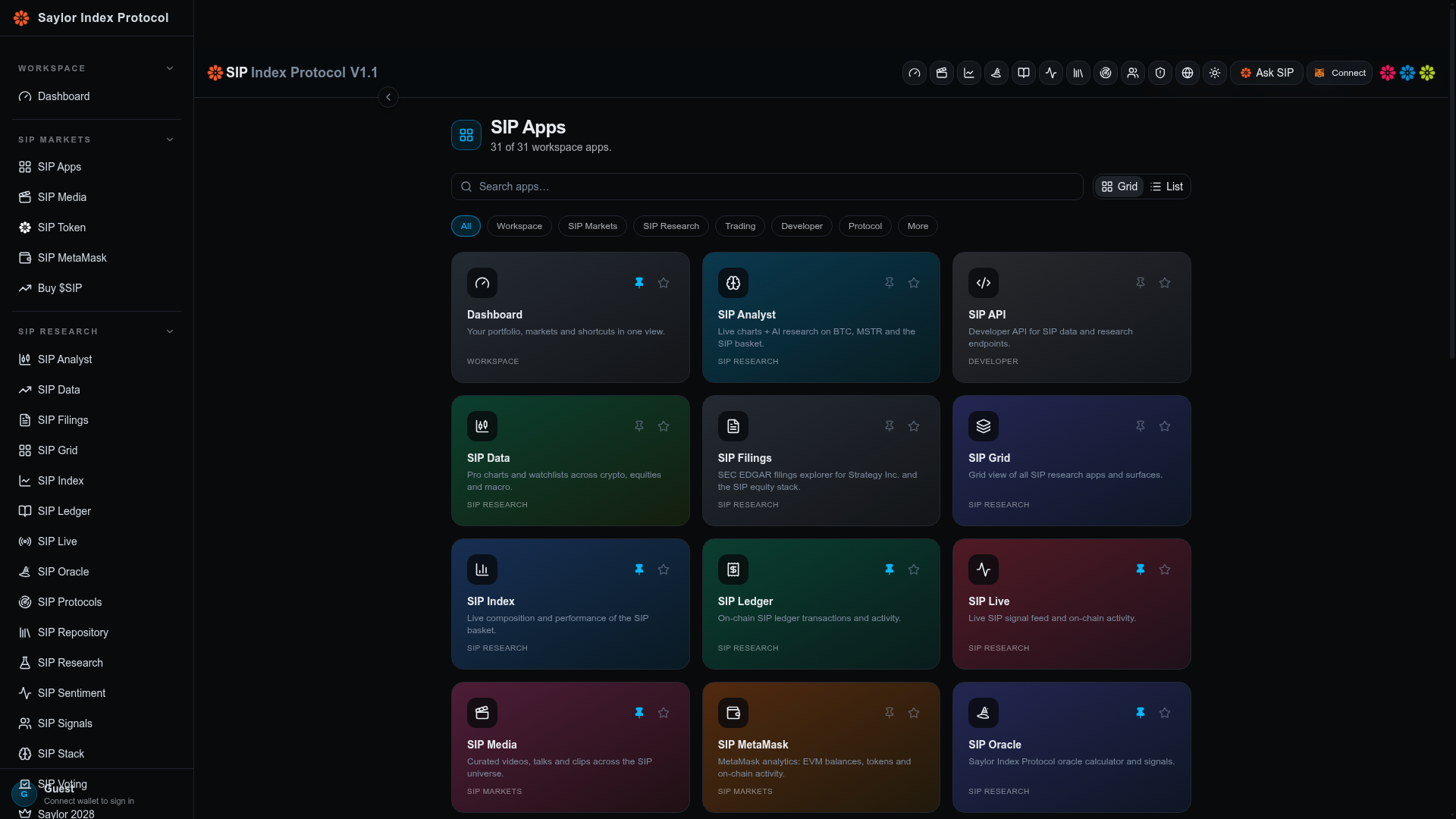Click the SIP Sentiment pulse icon in sidebar

(x=25, y=693)
